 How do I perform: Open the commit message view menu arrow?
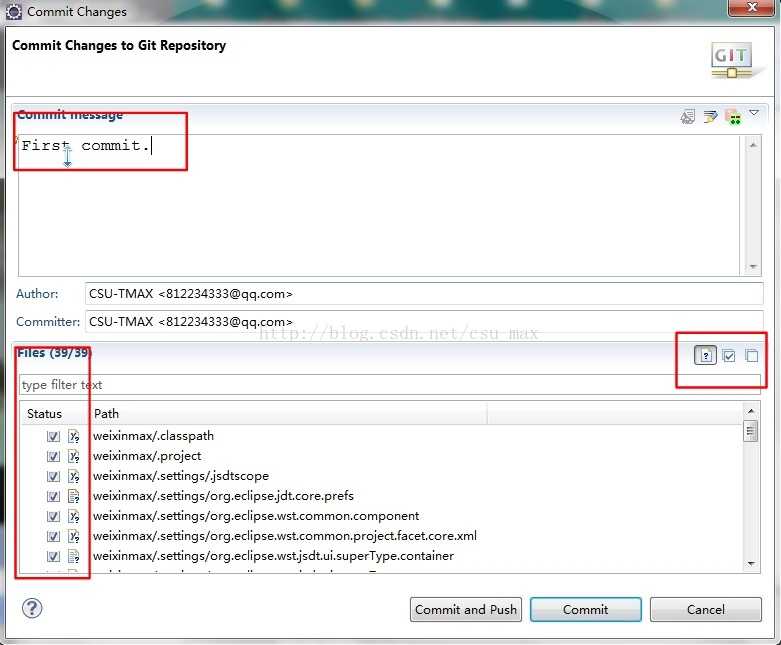(754, 113)
